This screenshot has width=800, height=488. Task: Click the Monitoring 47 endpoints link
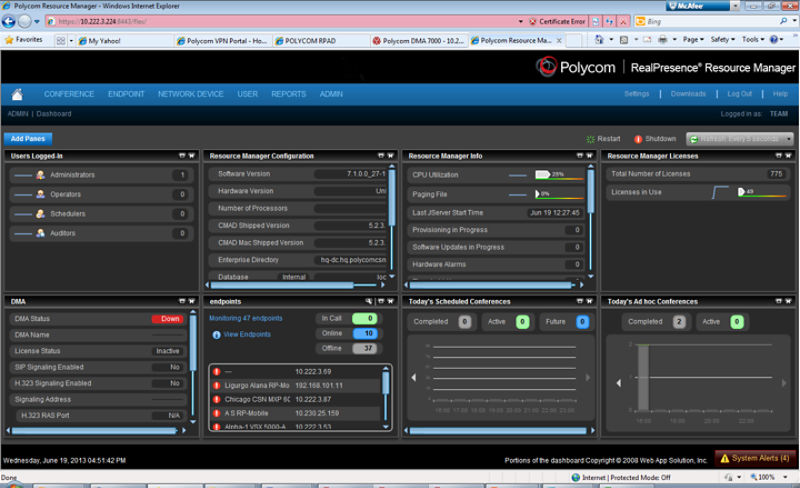pyautogui.click(x=245, y=318)
